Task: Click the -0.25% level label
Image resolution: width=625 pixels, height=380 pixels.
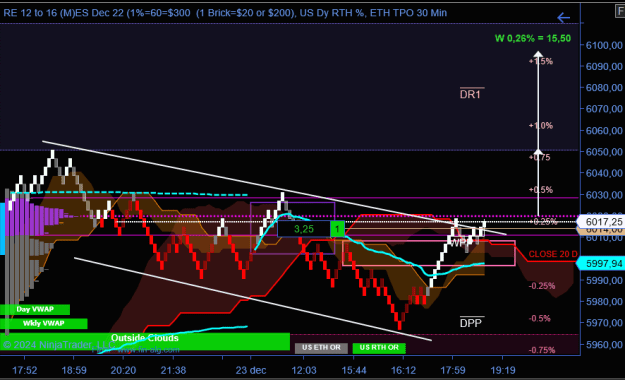Action: pyautogui.click(x=542, y=286)
